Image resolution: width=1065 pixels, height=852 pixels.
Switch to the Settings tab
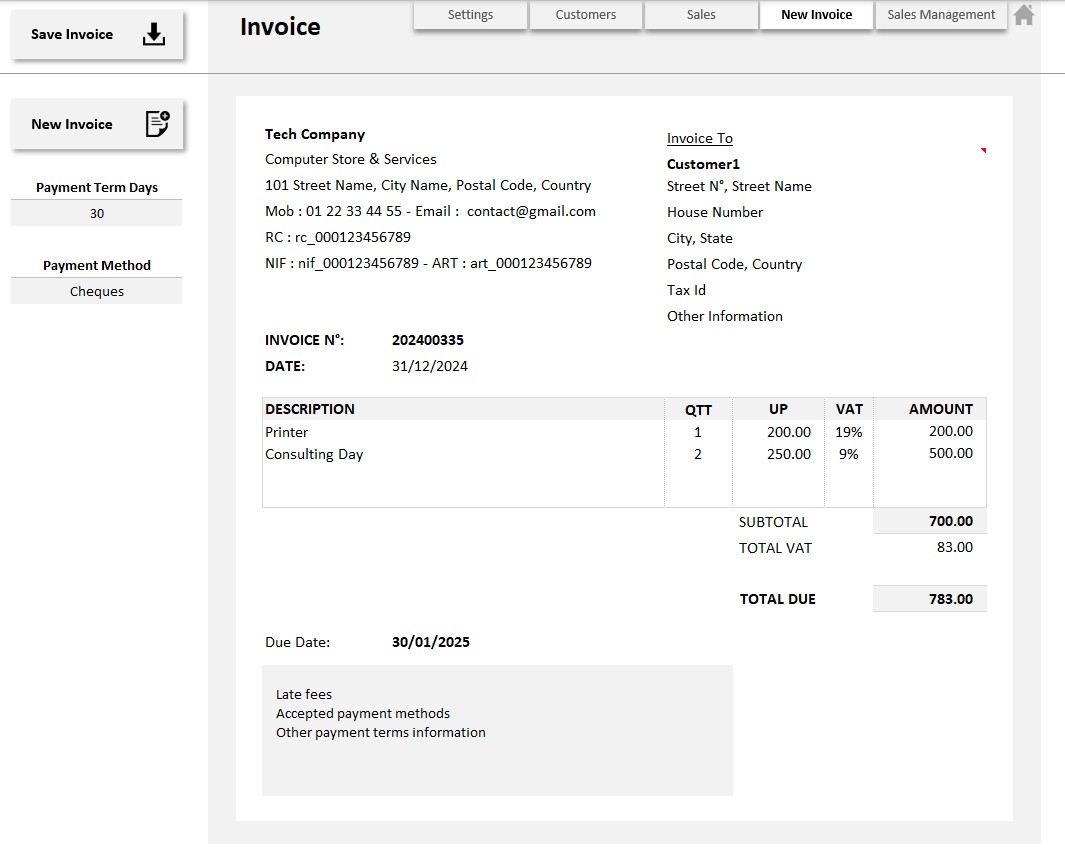(469, 14)
